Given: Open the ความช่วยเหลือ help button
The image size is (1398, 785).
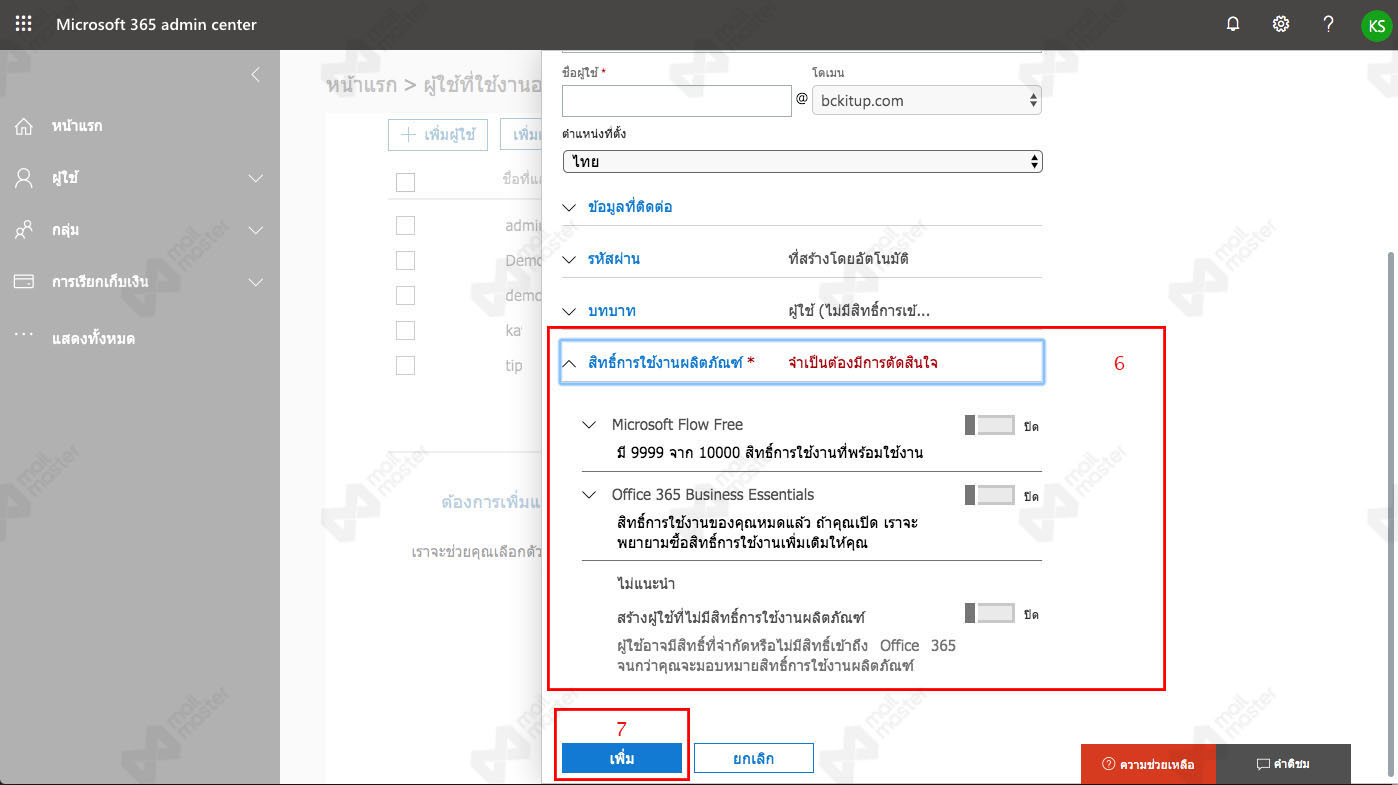Looking at the screenshot, I should click(x=1148, y=764).
